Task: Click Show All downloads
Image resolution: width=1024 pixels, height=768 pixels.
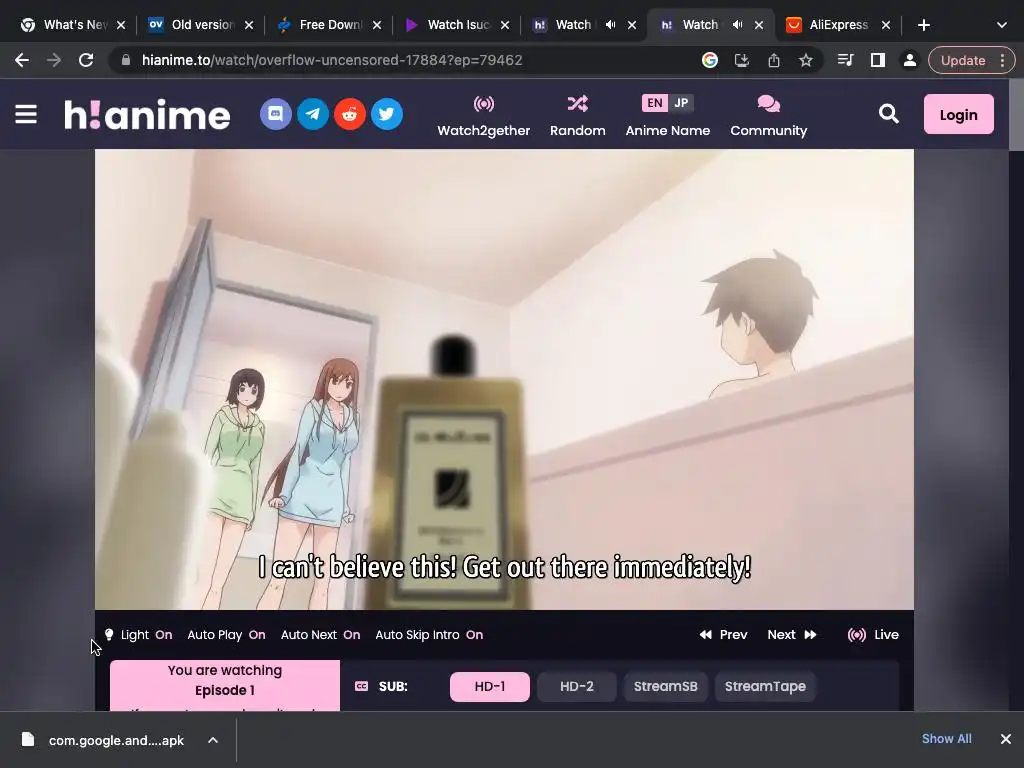Action: [x=946, y=739]
